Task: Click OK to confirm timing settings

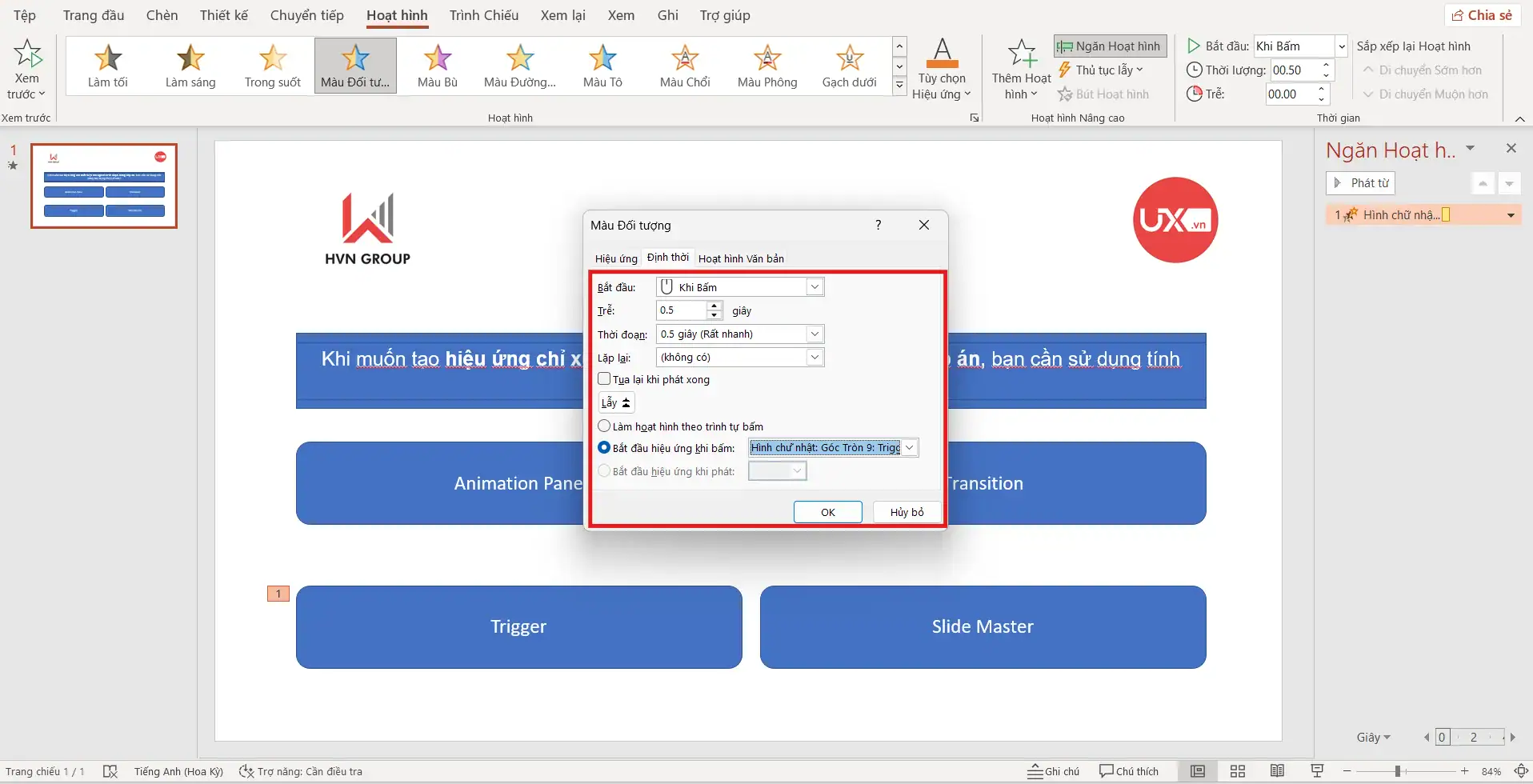Action: point(827,512)
